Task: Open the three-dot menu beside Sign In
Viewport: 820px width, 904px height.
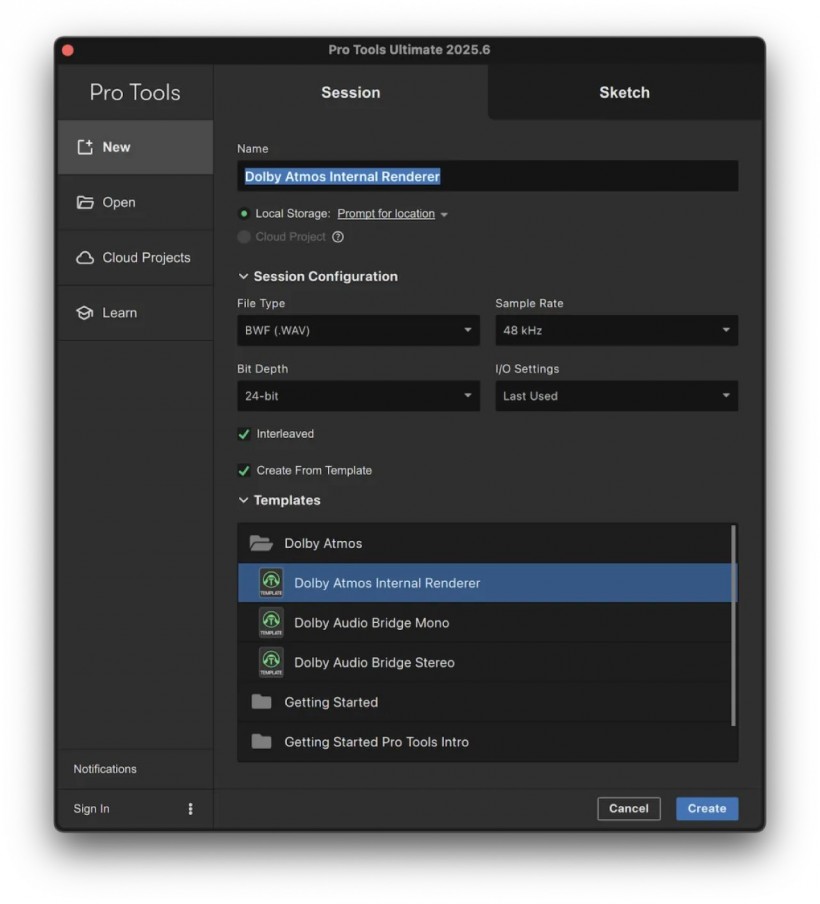Action: [x=190, y=809]
